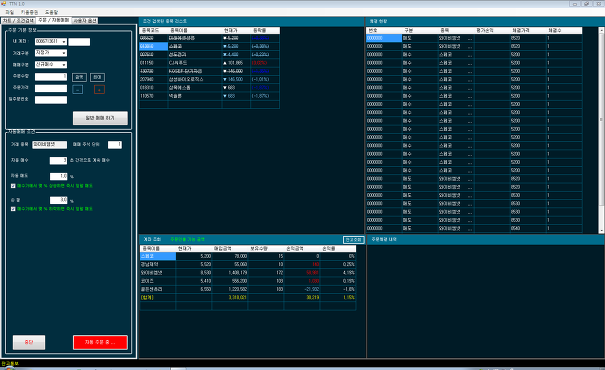Click the highlighted 0000000 cell in executions list
This screenshot has height=370, width=605.
pos(384,38)
